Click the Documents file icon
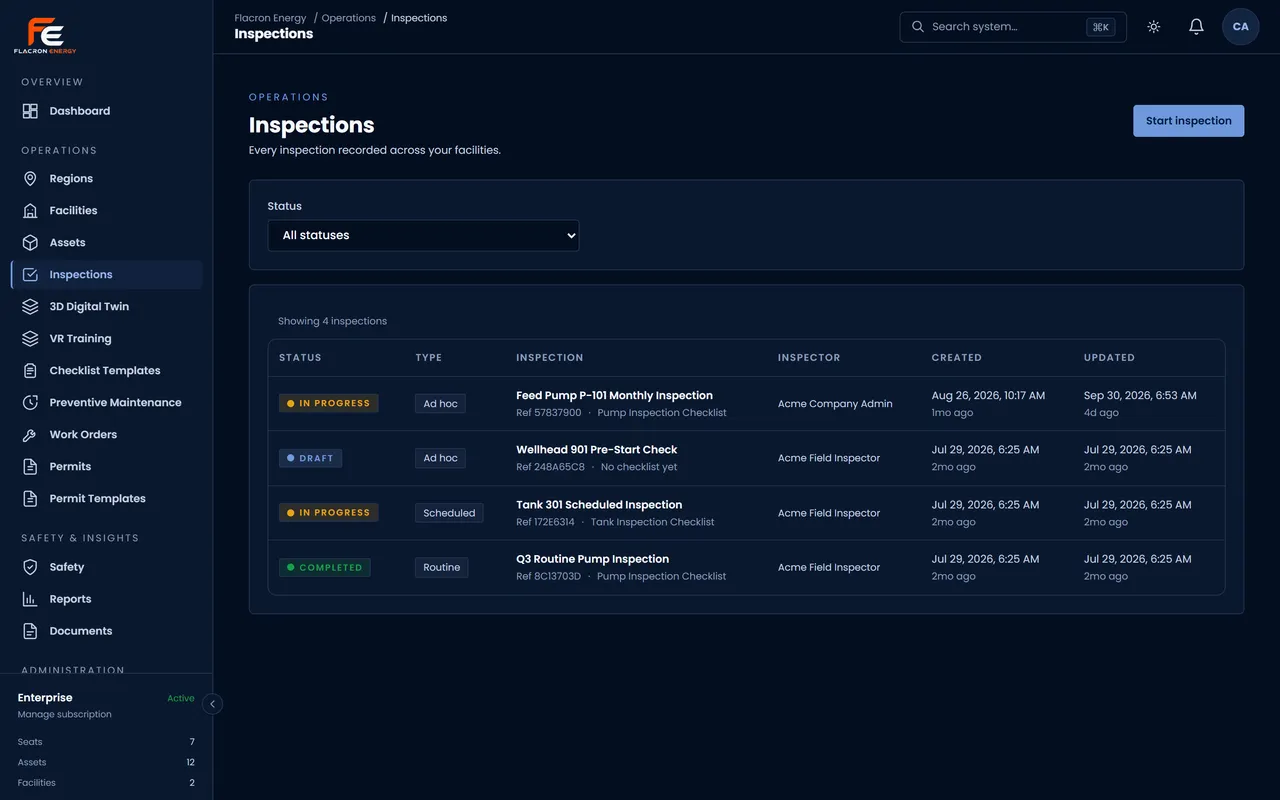This screenshot has width=1280, height=800. point(30,631)
